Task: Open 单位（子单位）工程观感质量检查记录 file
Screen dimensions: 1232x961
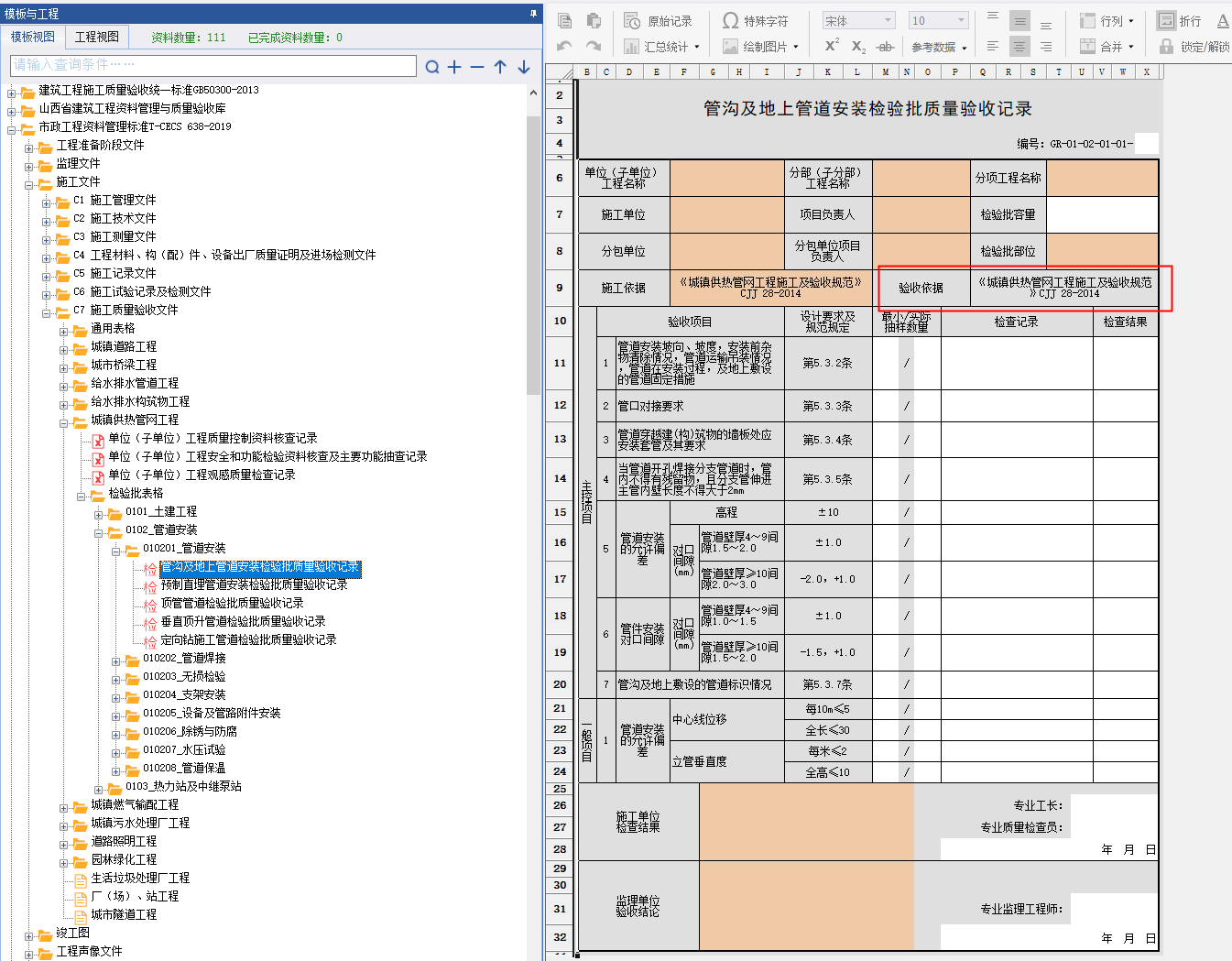Action: click(x=202, y=475)
